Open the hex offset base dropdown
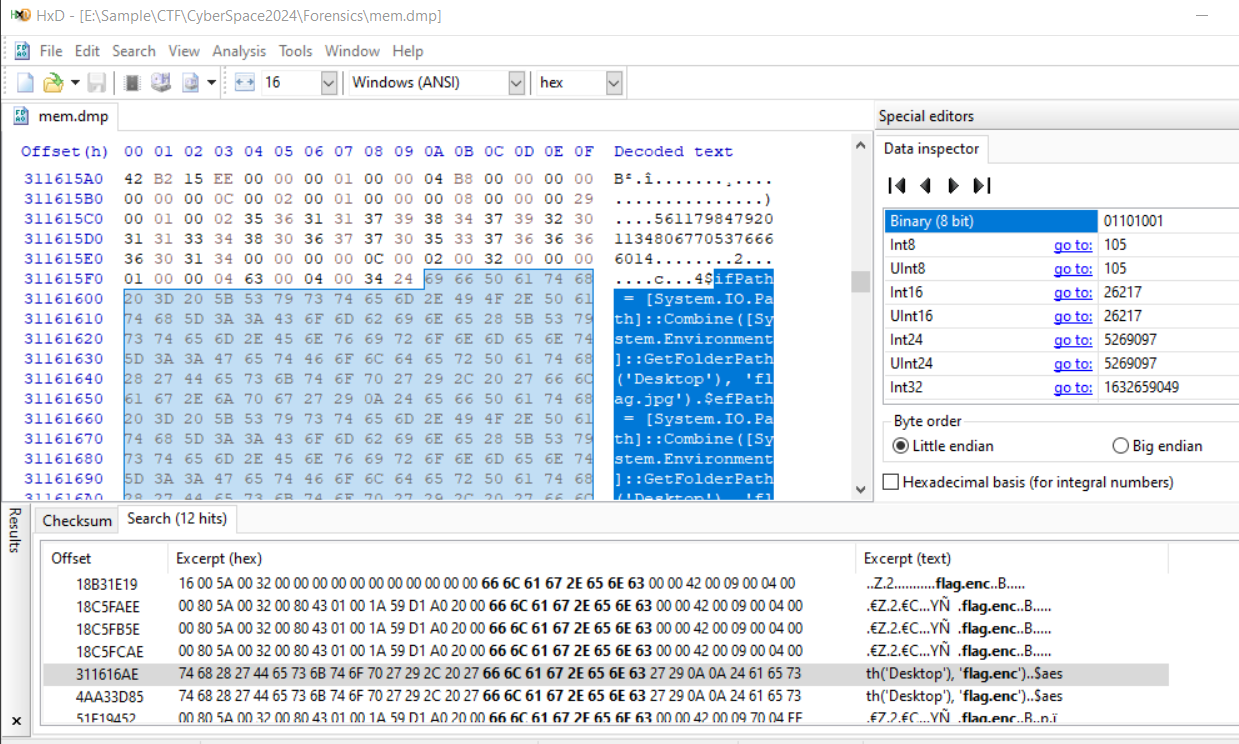The width and height of the screenshot is (1239, 744). (x=614, y=83)
